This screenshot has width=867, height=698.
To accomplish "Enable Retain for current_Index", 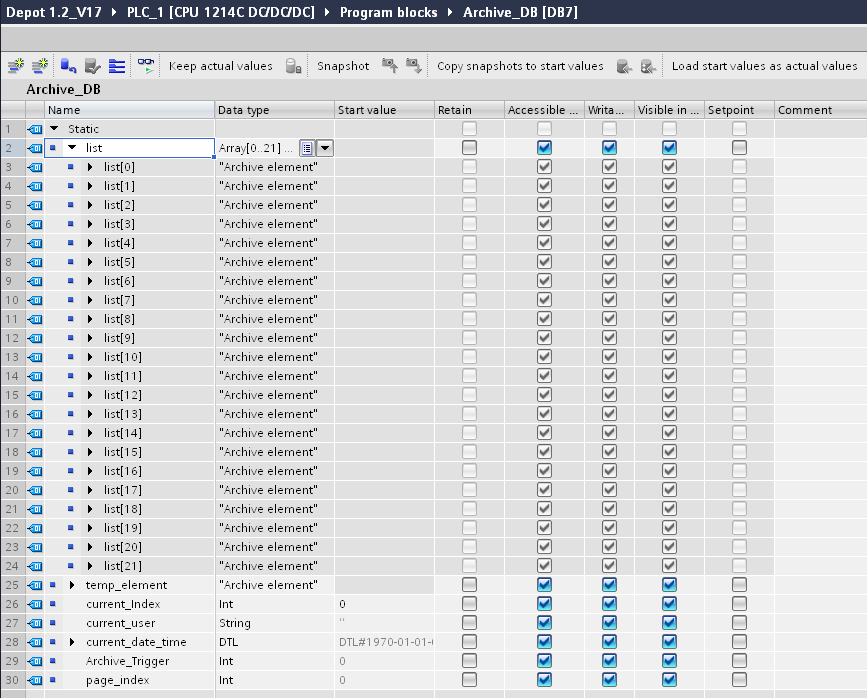I will 469,604.
